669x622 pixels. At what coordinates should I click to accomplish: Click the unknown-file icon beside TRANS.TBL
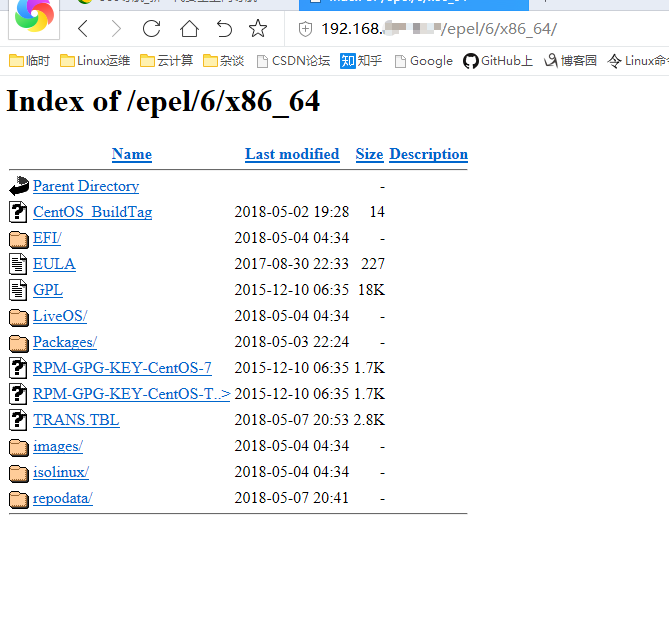click(18, 420)
